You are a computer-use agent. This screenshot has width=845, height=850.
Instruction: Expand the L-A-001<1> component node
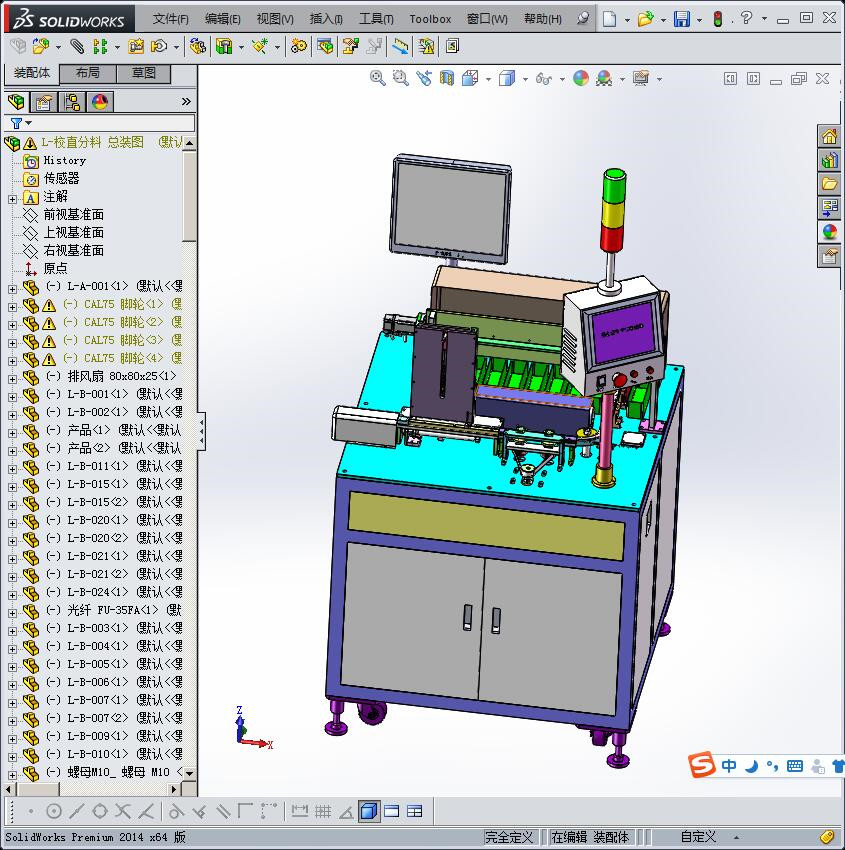pyautogui.click(x=12, y=289)
